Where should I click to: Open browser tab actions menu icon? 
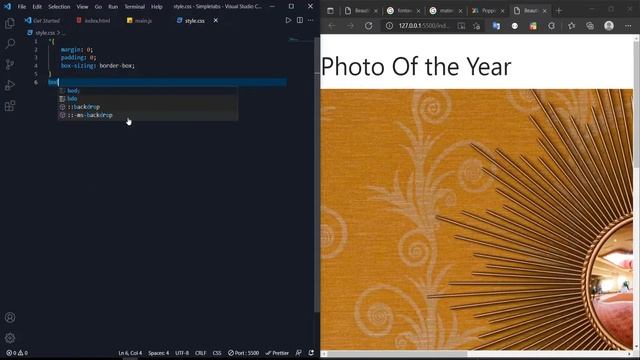(x=330, y=11)
